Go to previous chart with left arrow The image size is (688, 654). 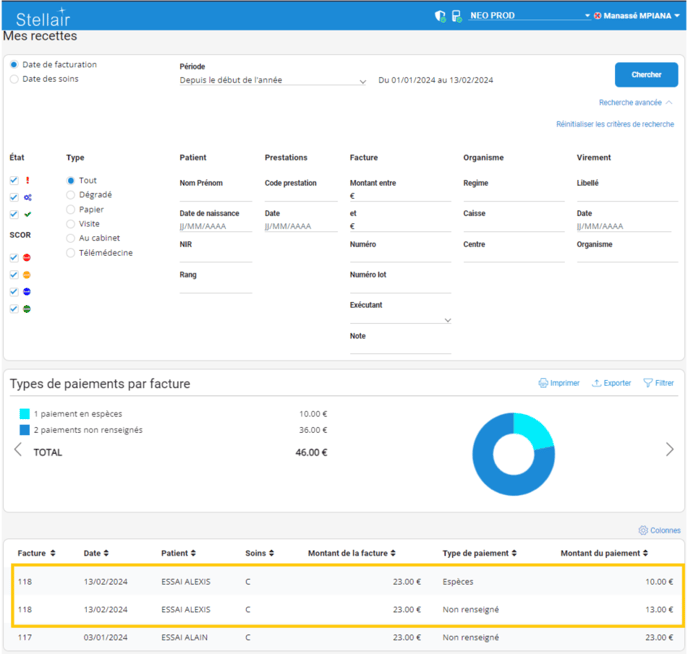(18, 450)
